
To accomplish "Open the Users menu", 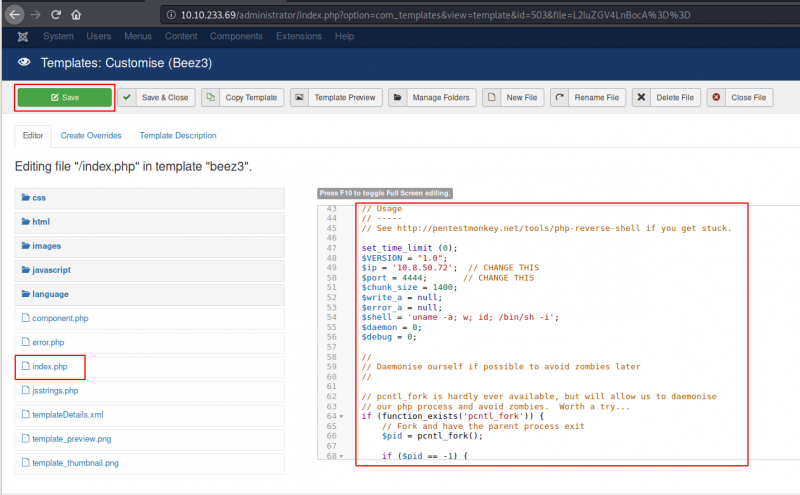I will (98, 36).
